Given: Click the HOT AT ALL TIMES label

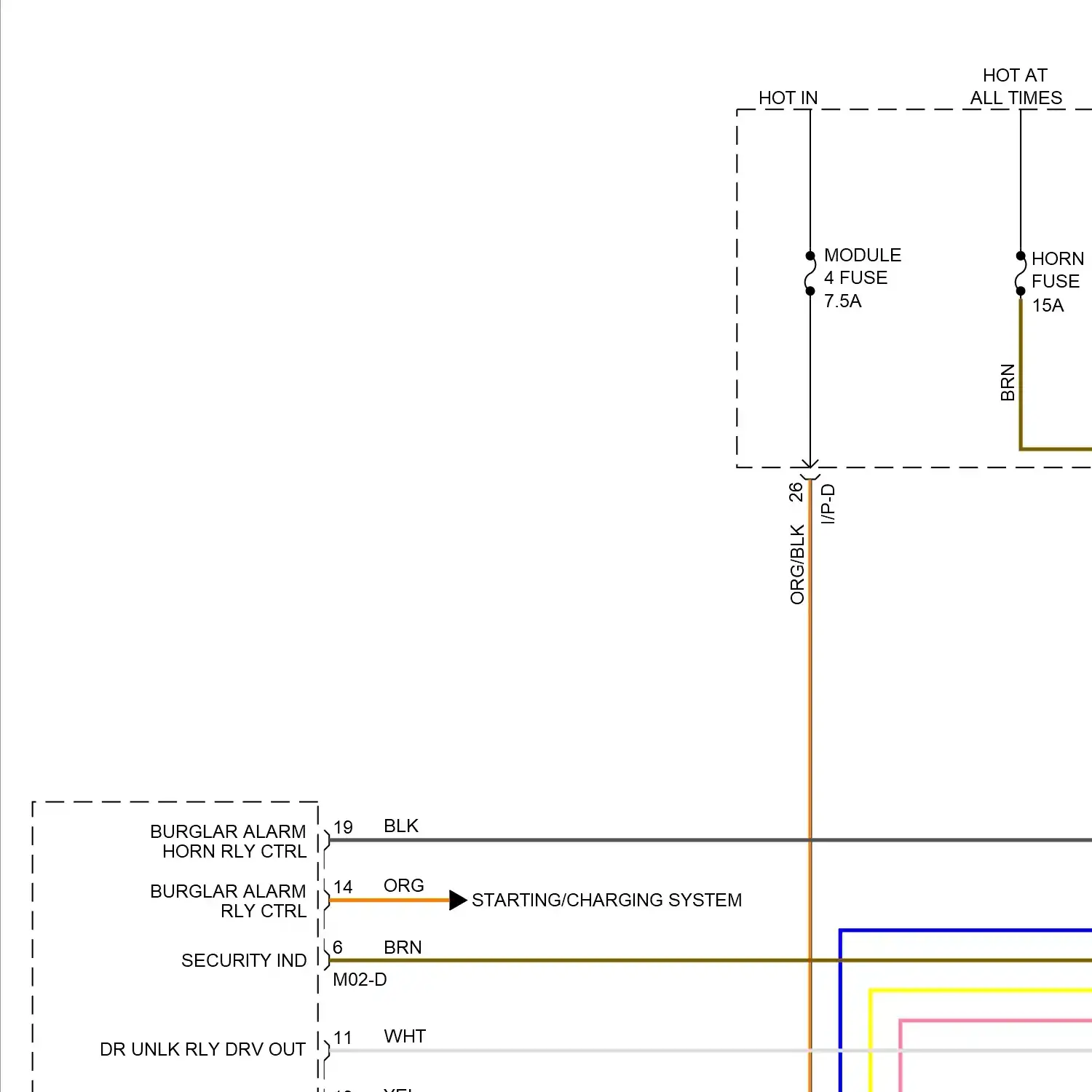Looking at the screenshot, I should (x=1016, y=87).
